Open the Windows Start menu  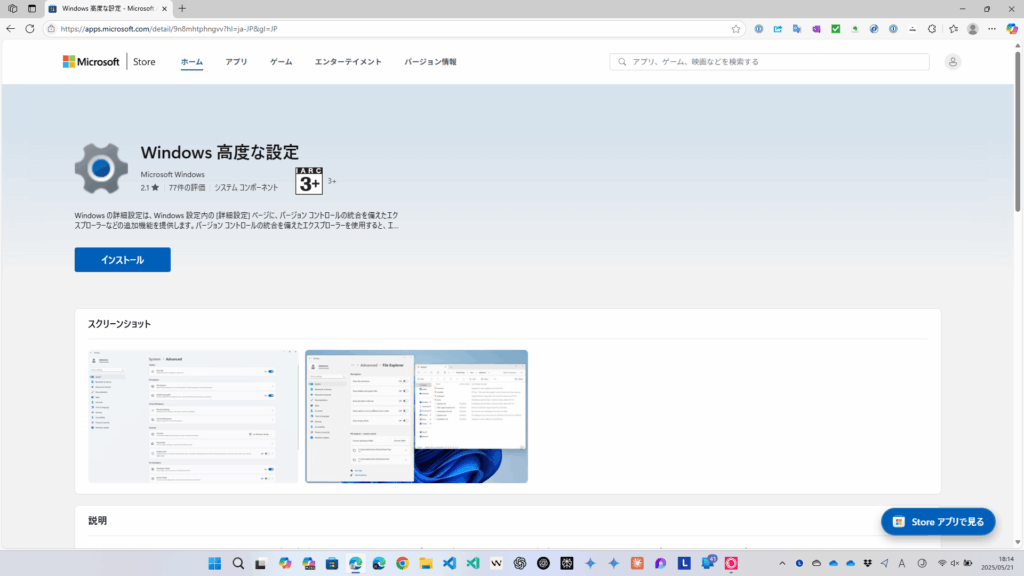pyautogui.click(x=214, y=563)
